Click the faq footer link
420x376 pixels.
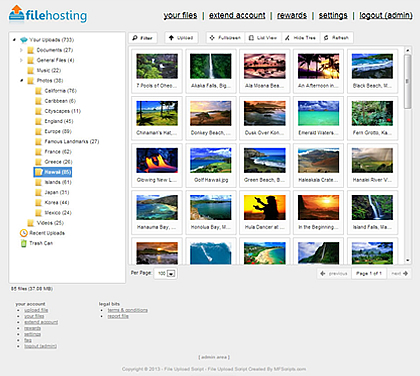[28, 340]
